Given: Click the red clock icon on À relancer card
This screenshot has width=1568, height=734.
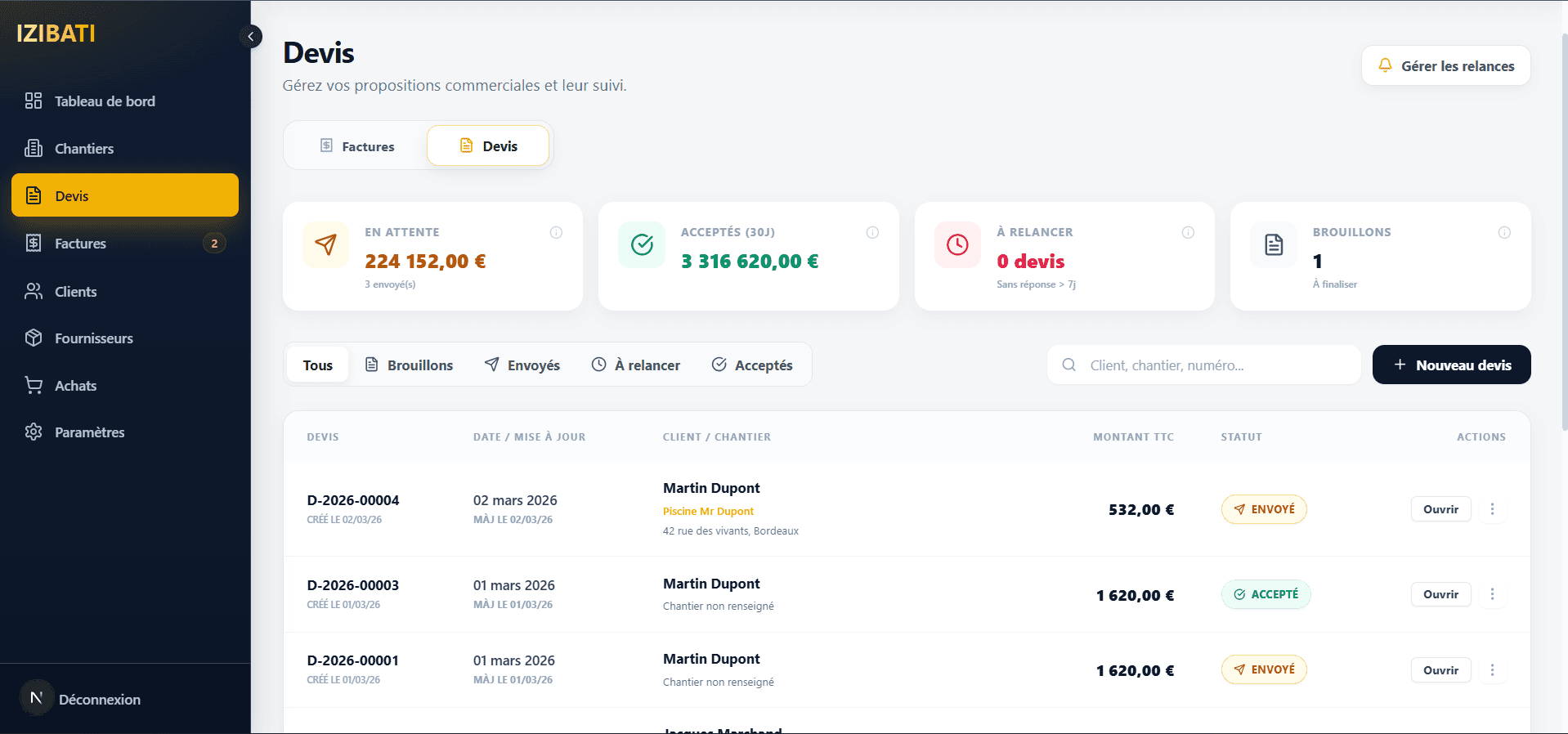Looking at the screenshot, I should (957, 244).
